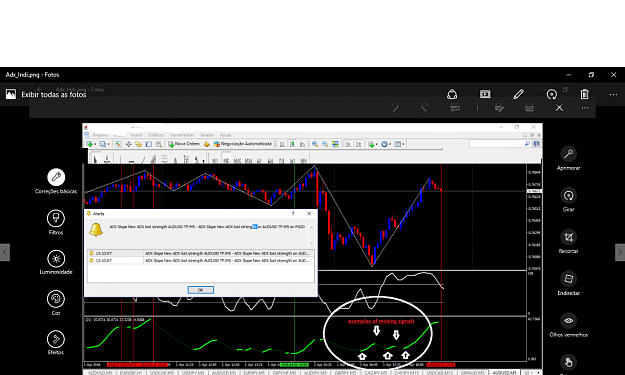Click the compare with original icon
625x375 pixels.
tap(455, 108)
